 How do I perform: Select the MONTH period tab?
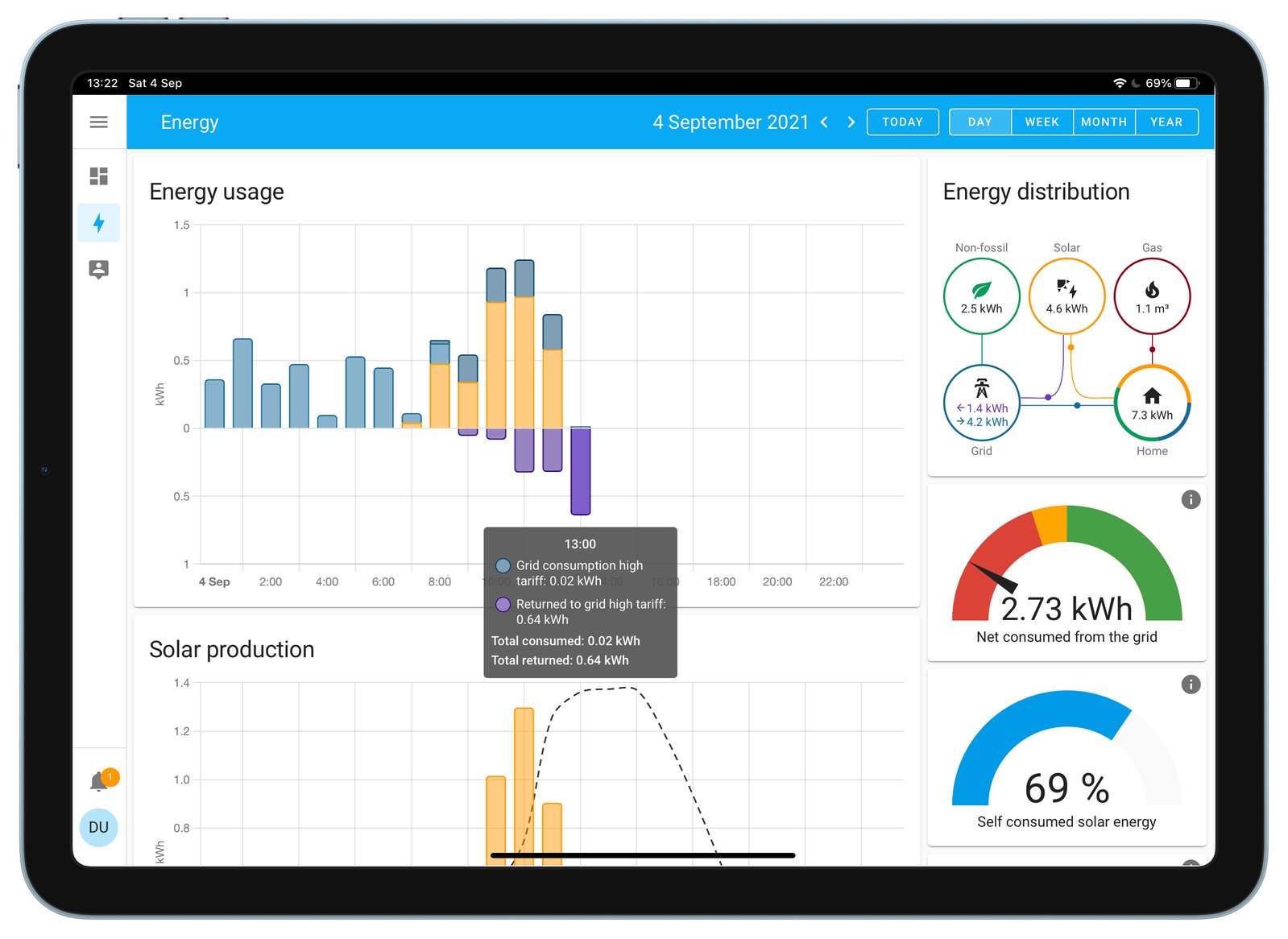(x=1104, y=122)
